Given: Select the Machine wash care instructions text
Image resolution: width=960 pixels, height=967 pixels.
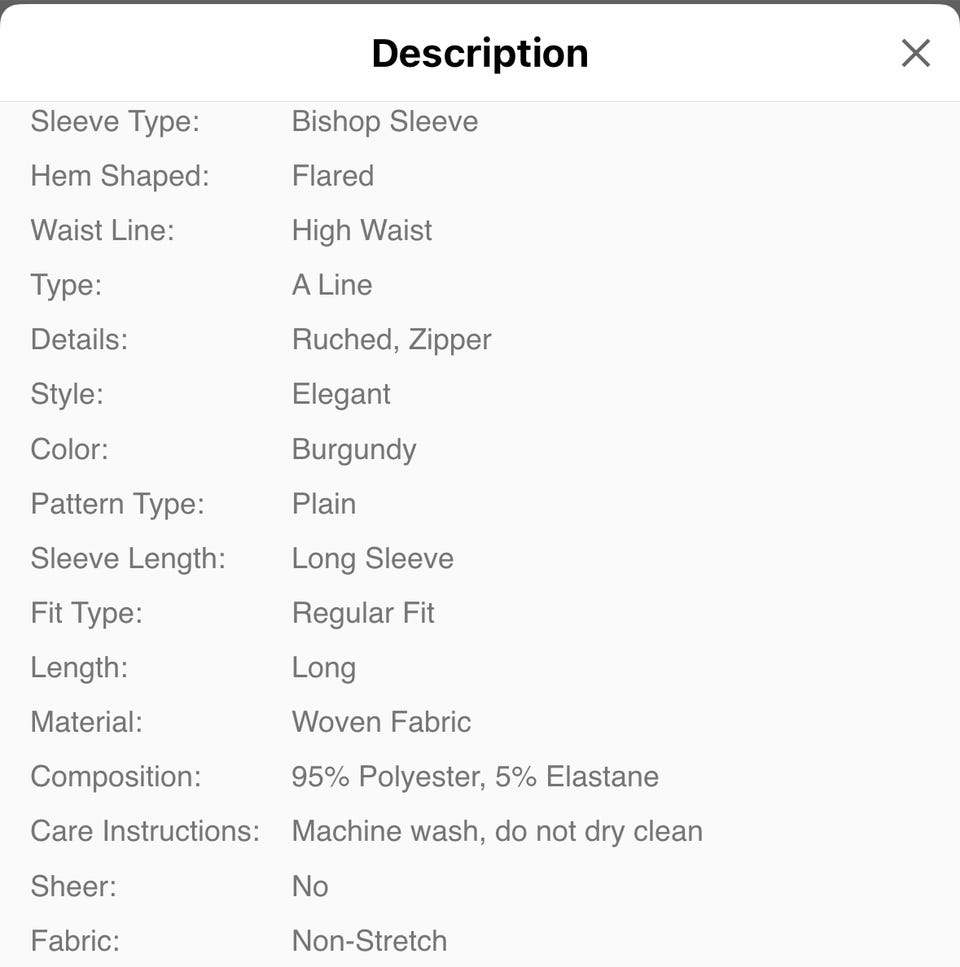Looking at the screenshot, I should [497, 831].
